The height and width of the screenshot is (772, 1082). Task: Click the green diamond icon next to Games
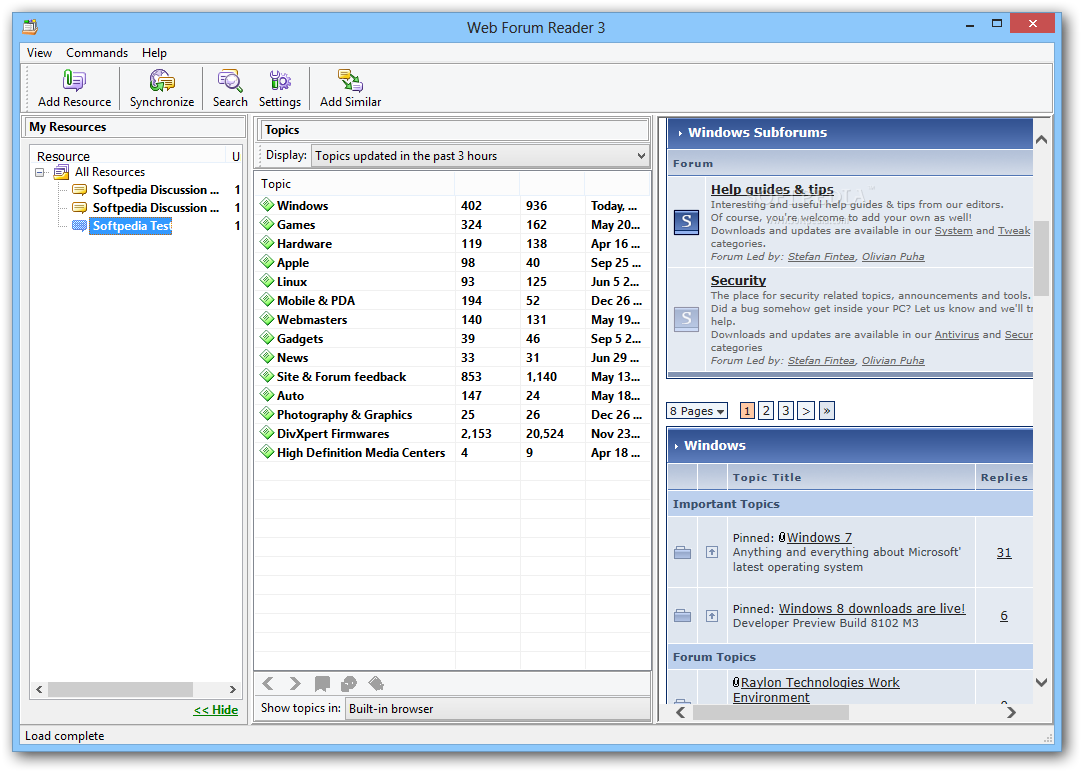pyautogui.click(x=267, y=224)
